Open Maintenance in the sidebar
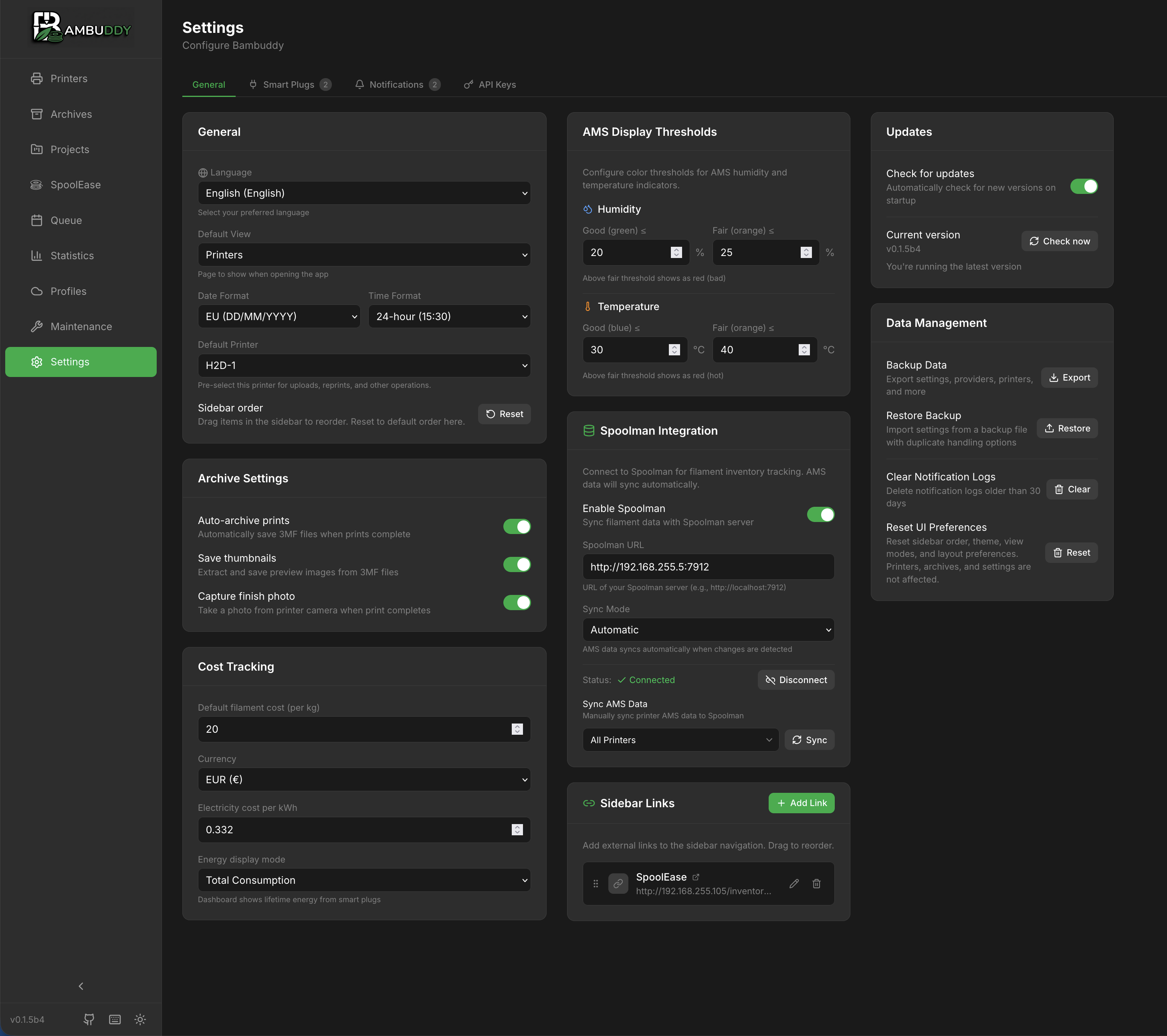The height and width of the screenshot is (1036, 1167). click(81, 327)
